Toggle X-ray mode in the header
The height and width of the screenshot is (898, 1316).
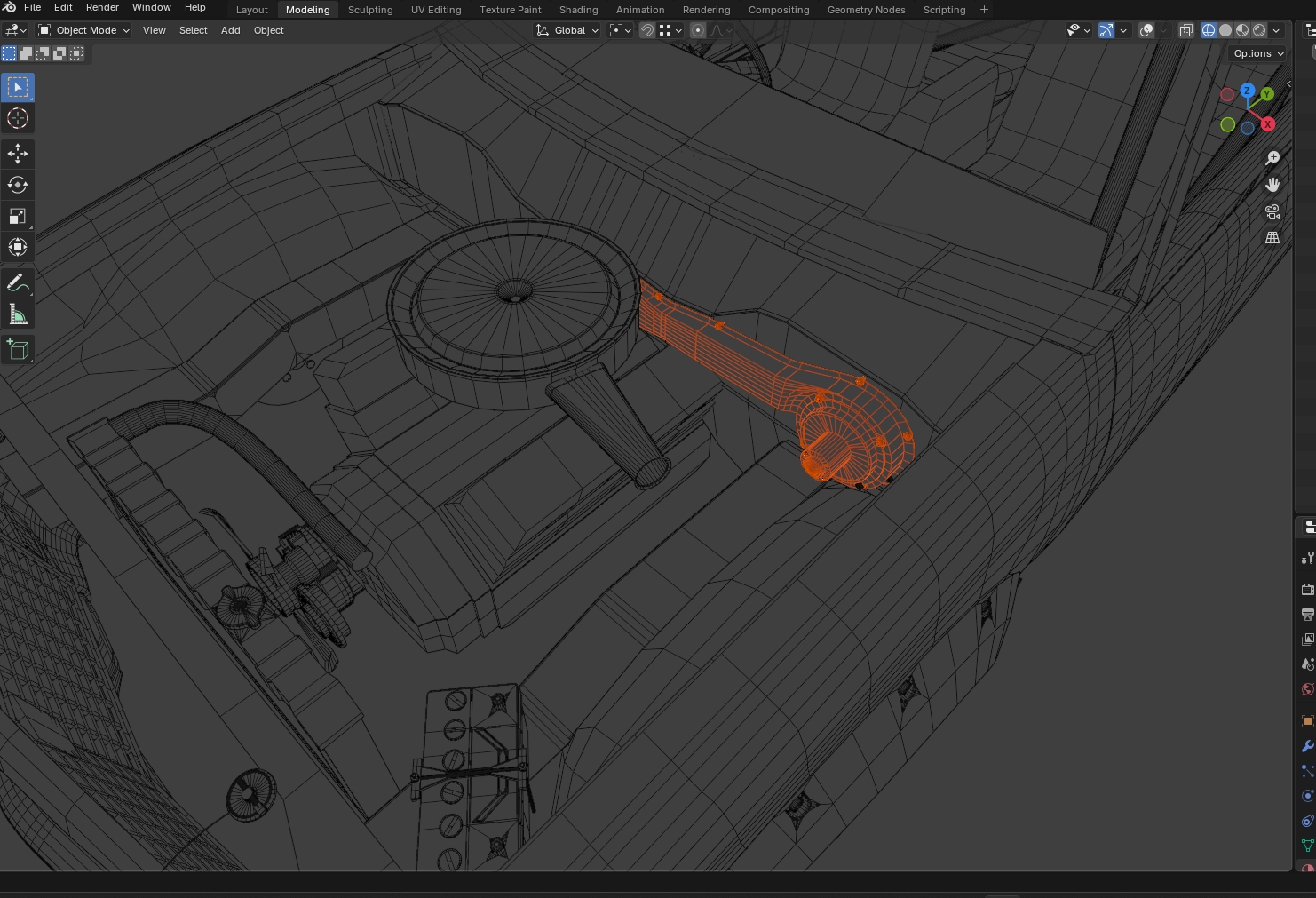point(1185,30)
